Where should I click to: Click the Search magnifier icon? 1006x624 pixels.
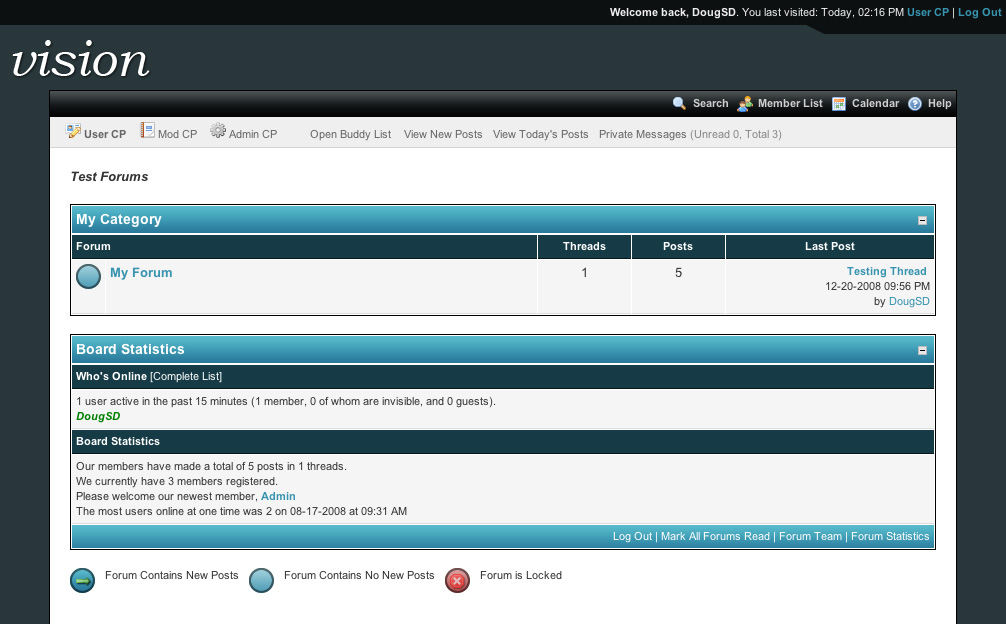[680, 104]
